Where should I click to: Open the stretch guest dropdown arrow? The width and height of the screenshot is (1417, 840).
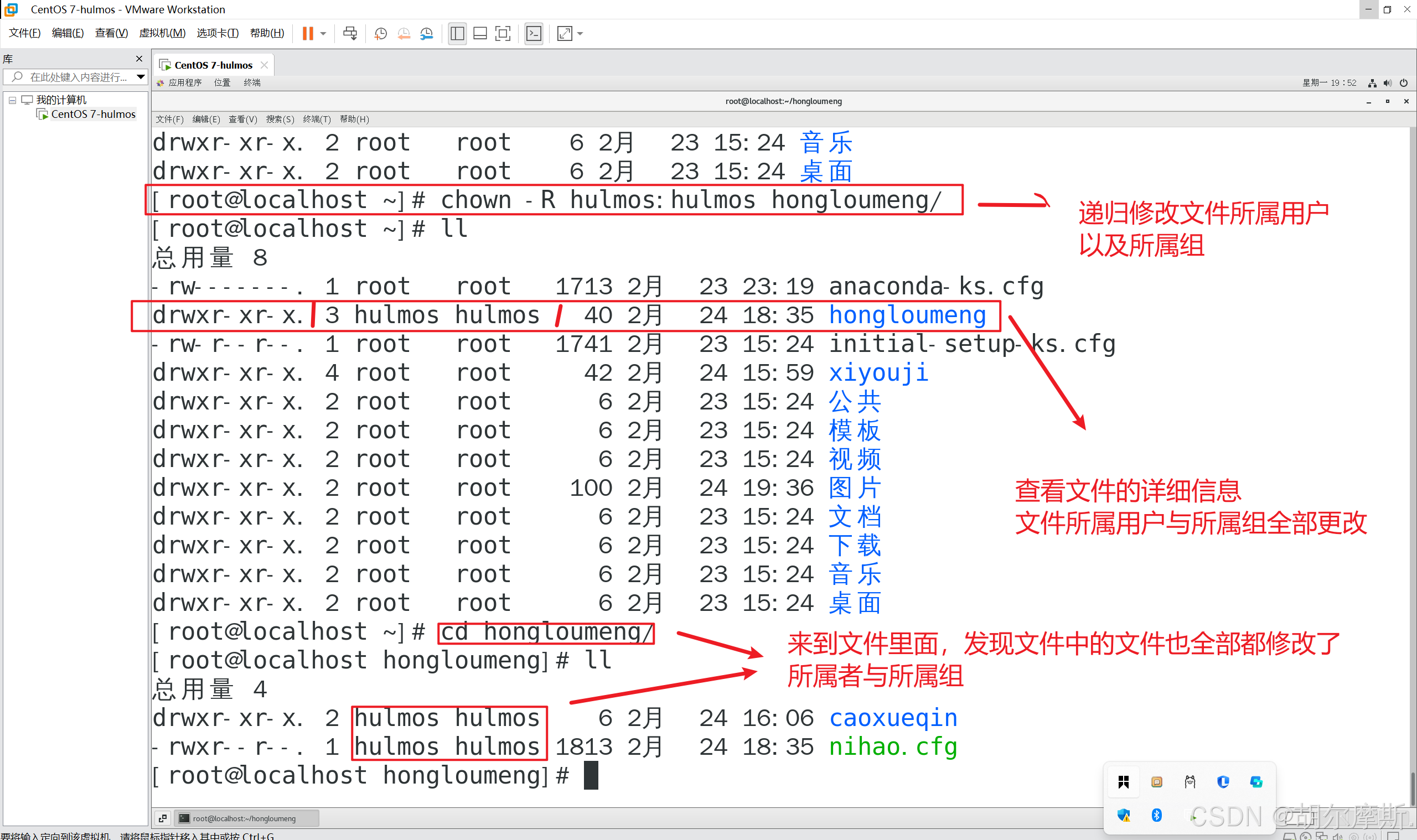click(x=580, y=33)
